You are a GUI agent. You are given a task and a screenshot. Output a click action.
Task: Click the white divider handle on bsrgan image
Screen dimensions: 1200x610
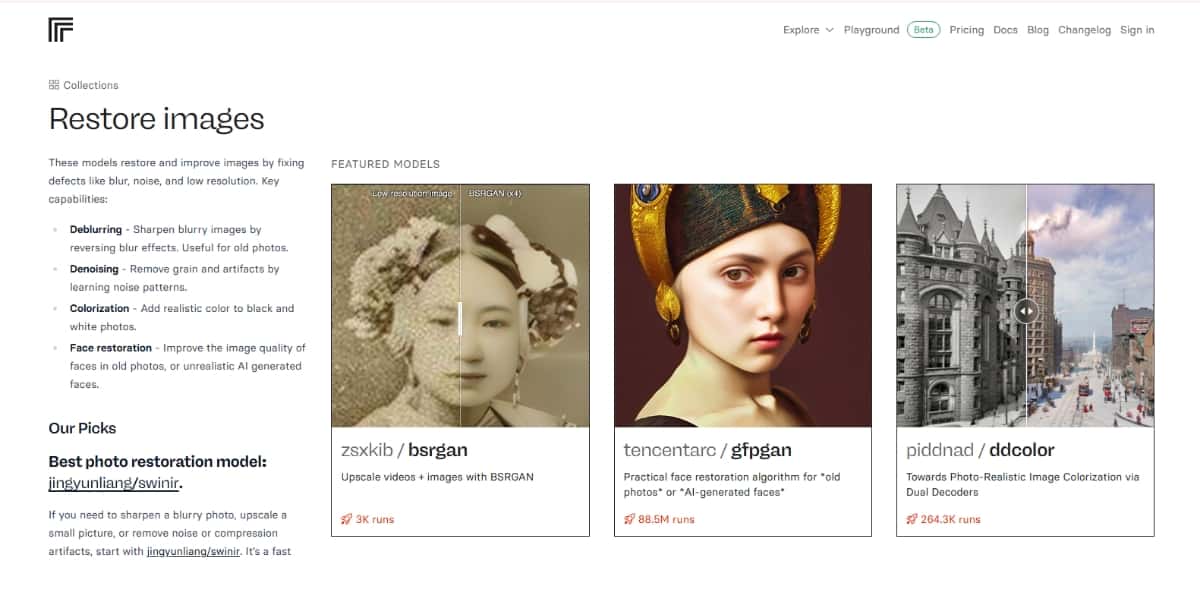pos(460,318)
